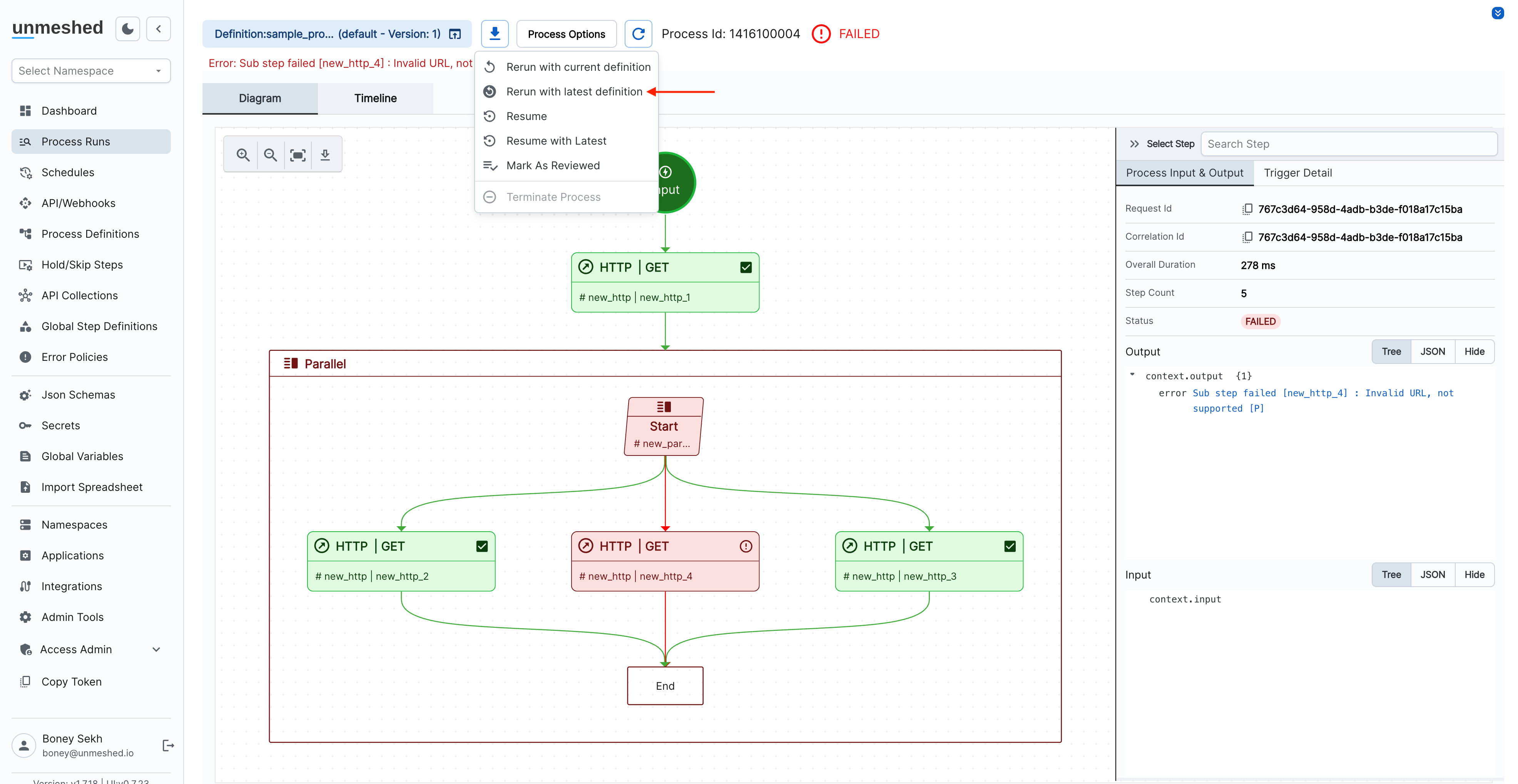Screen dimensions: 1518x784
Task: Open Process Definitions in sidebar
Action: tap(90, 234)
